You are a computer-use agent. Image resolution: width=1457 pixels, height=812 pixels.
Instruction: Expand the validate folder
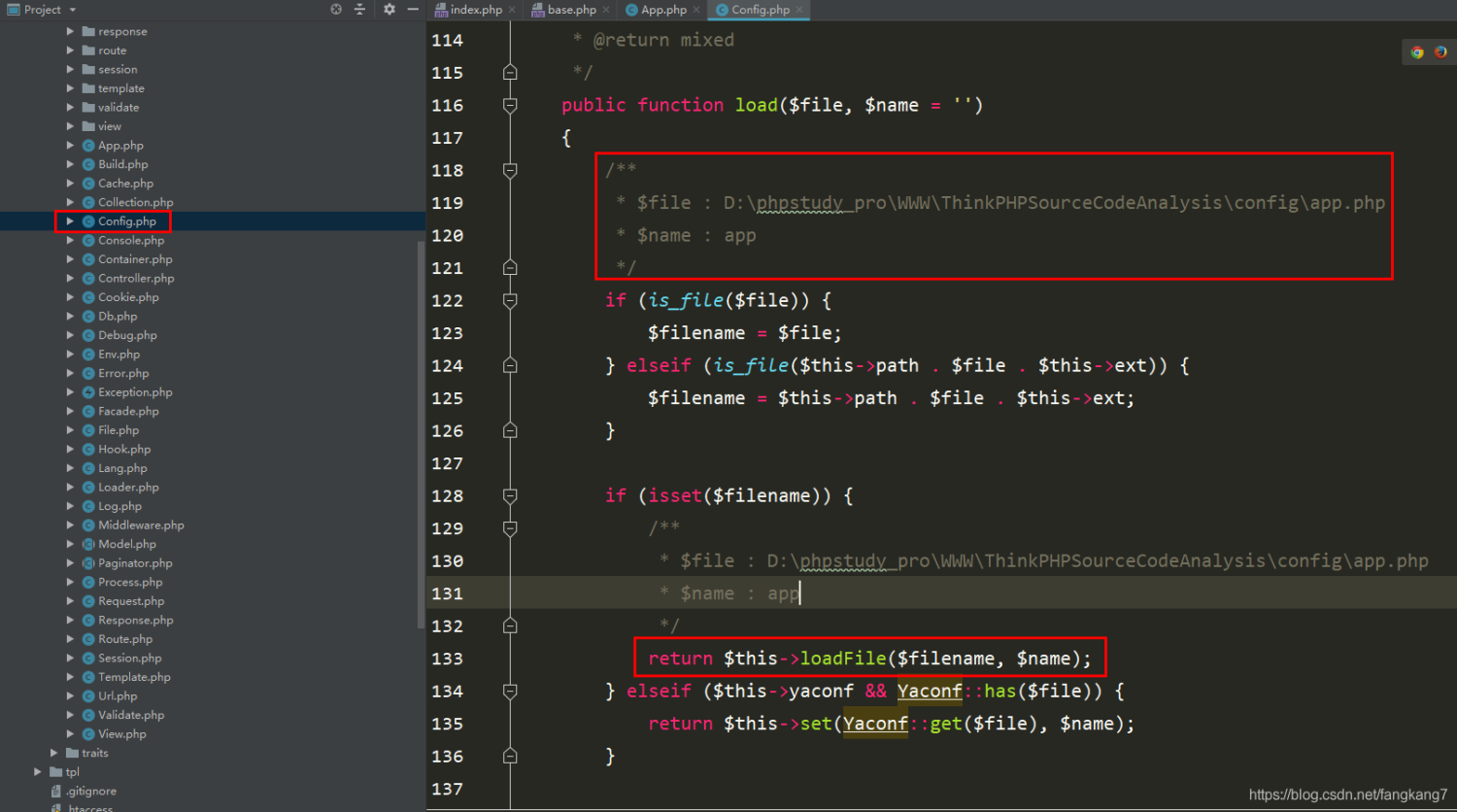tap(70, 107)
